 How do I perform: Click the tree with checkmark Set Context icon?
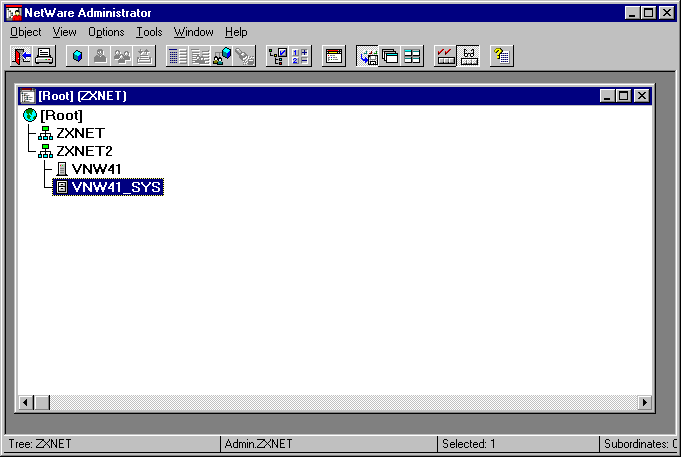pos(278,56)
